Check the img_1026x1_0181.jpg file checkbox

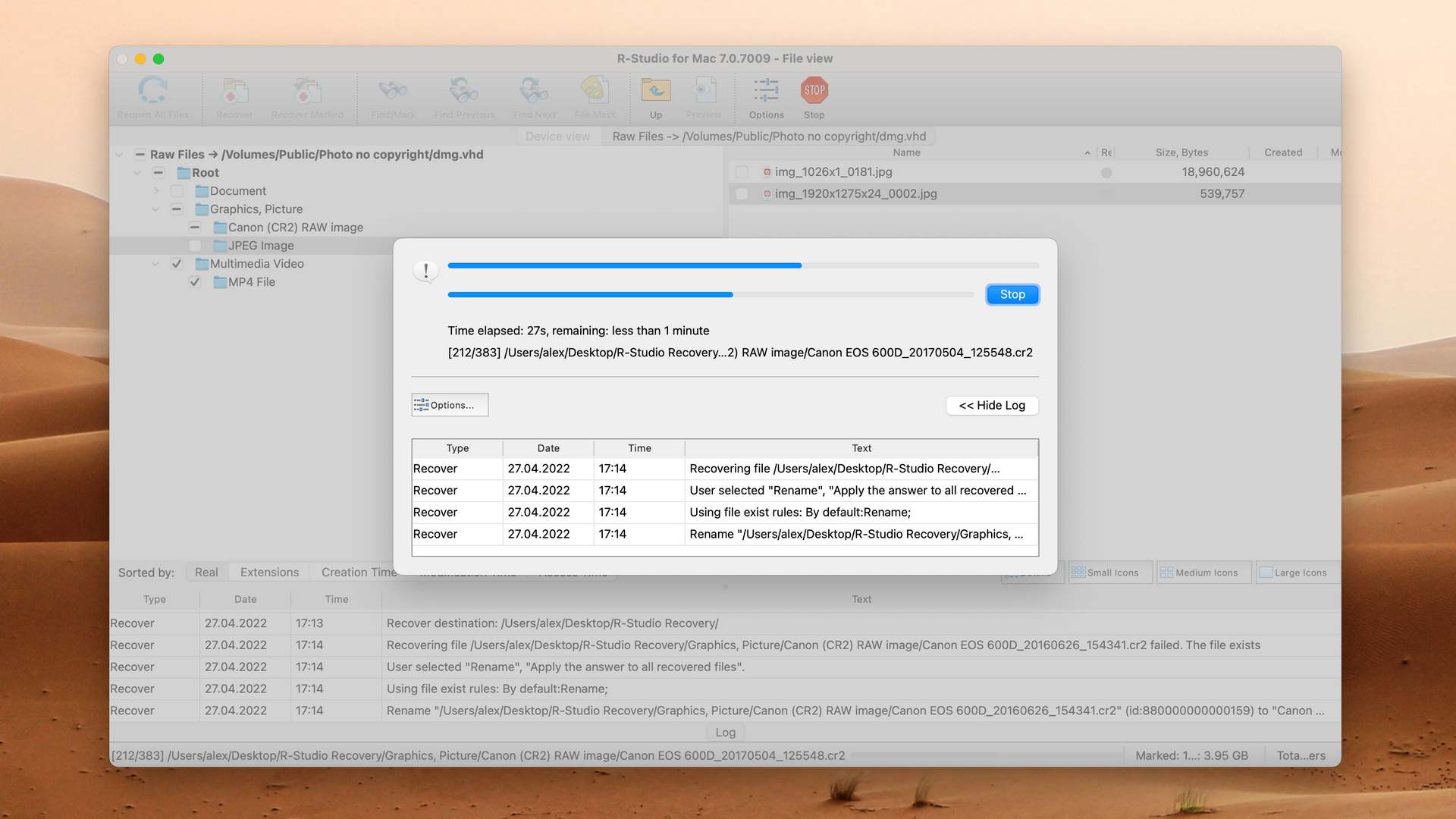coord(742,172)
